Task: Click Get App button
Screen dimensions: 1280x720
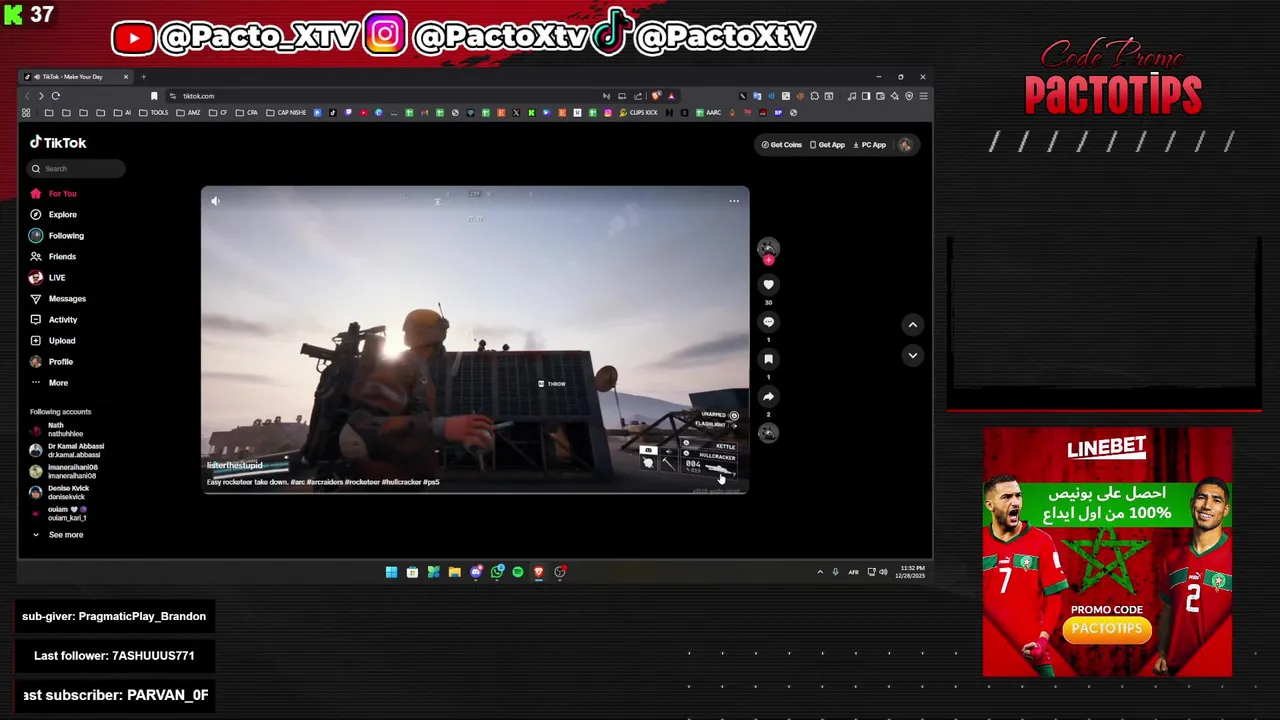Action: click(x=827, y=145)
